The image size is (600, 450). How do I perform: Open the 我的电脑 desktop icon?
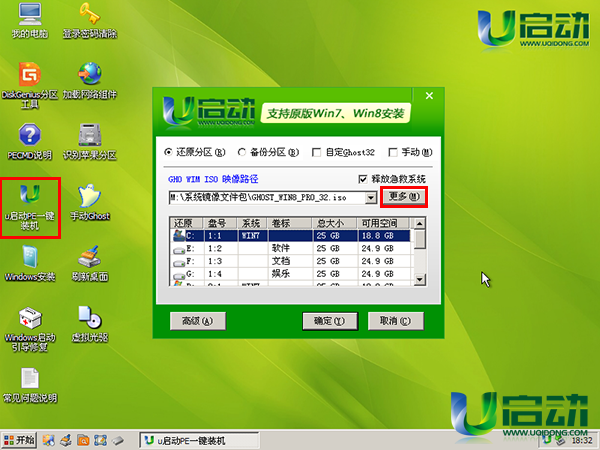point(30,20)
